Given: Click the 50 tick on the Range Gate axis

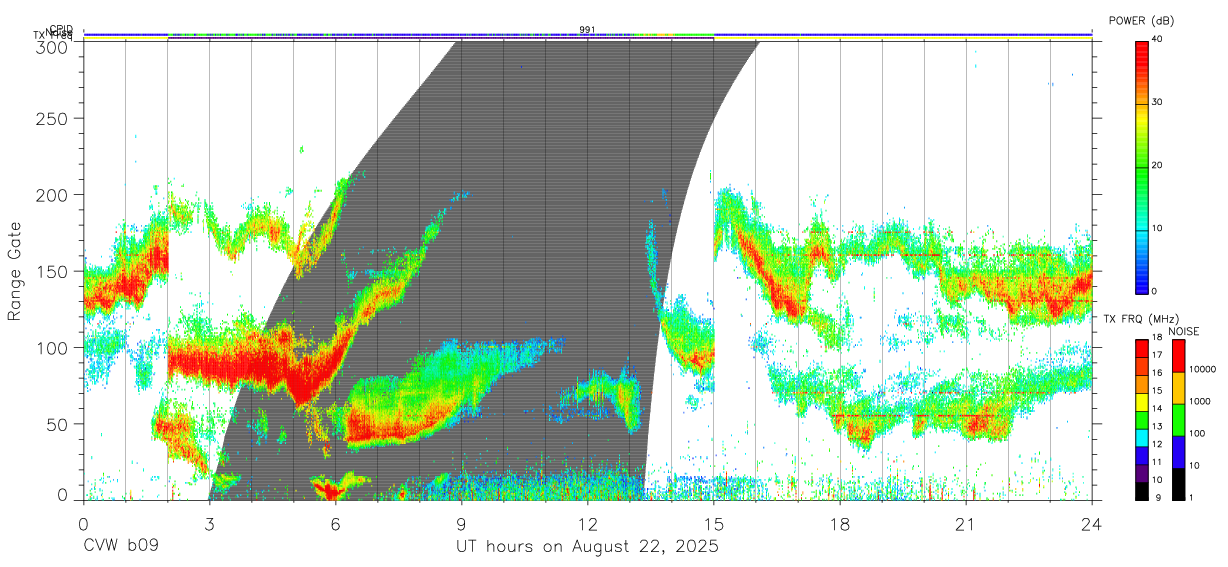Looking at the screenshot, I should point(59,424).
